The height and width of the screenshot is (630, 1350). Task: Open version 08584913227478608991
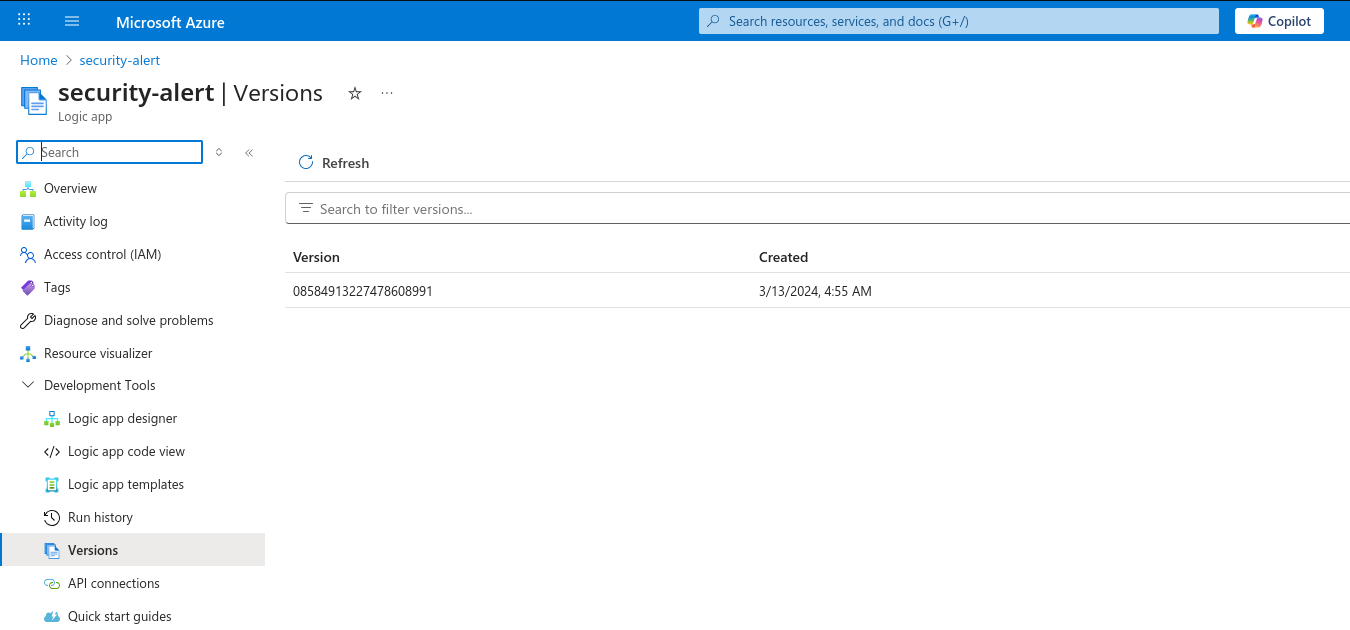pos(363,291)
